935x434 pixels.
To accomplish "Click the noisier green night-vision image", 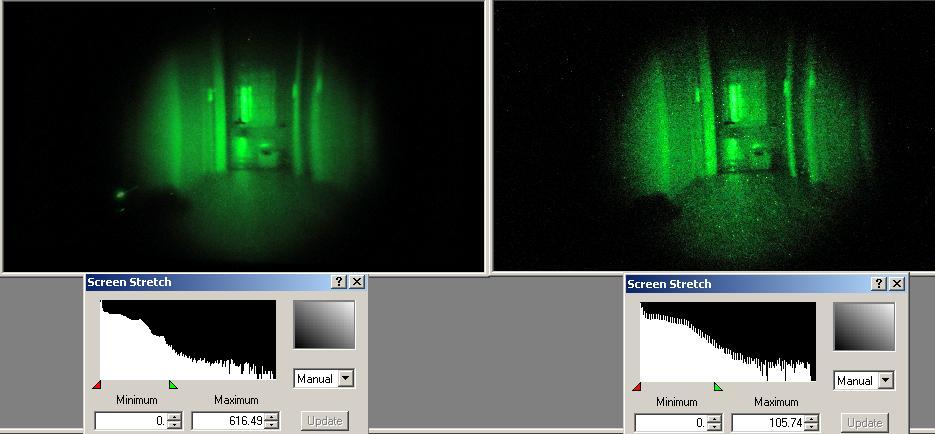I will [713, 135].
